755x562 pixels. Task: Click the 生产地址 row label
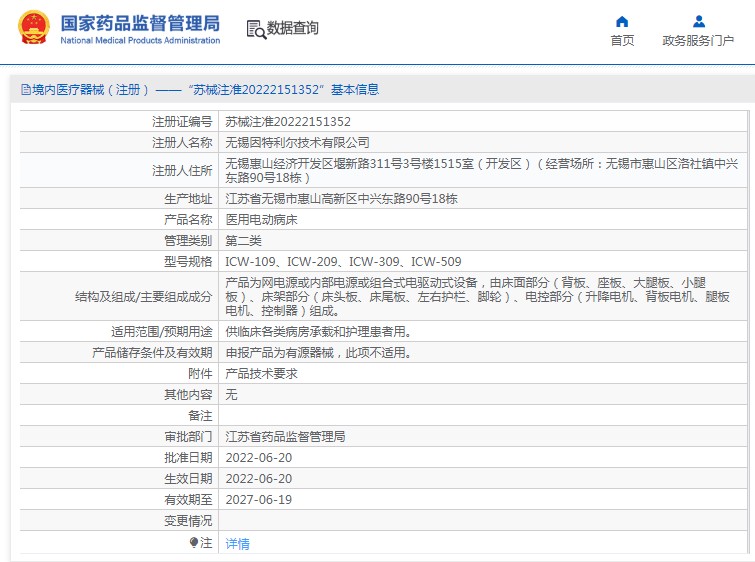point(188,198)
